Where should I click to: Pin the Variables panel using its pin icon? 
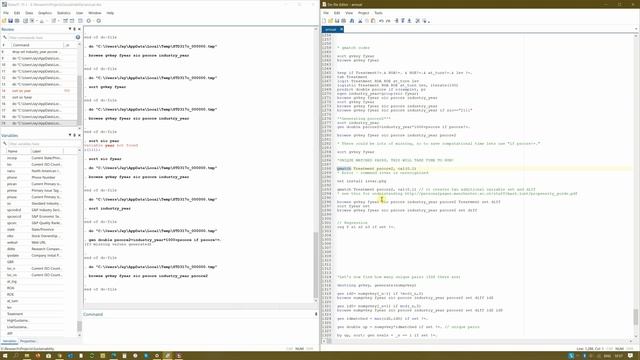[74, 135]
